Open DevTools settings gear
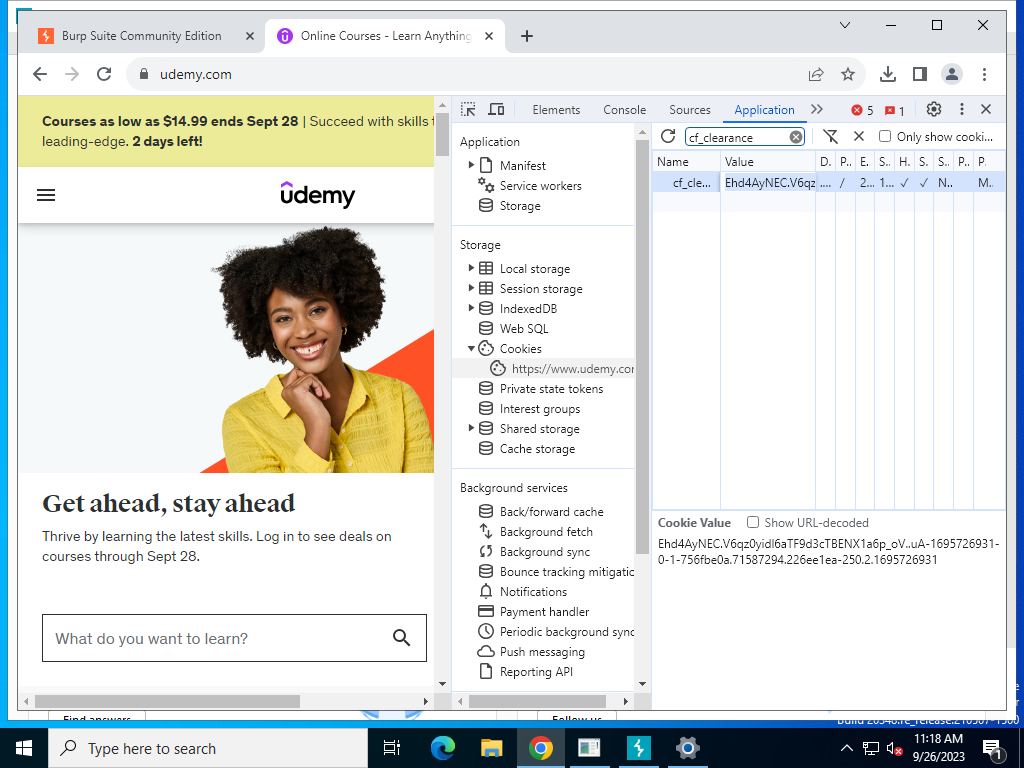The height and width of the screenshot is (768, 1024). pos(934,109)
